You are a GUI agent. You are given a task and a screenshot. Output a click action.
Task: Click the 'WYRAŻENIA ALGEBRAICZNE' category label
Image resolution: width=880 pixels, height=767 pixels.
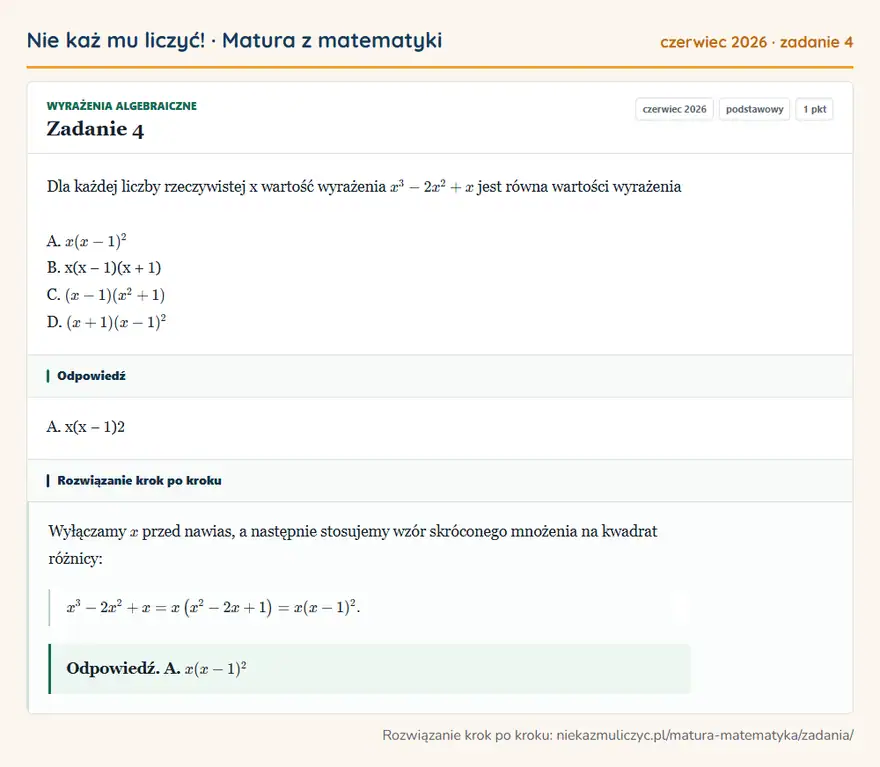click(x=121, y=106)
